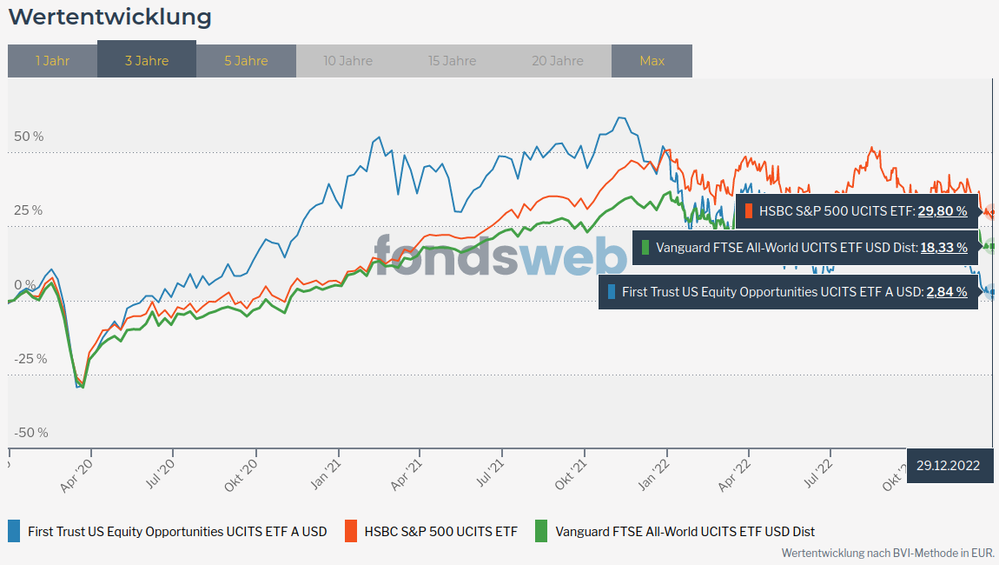Viewport: 999px width, 565px height.
Task: Open the 2,84 % value link
Action: 946,292
